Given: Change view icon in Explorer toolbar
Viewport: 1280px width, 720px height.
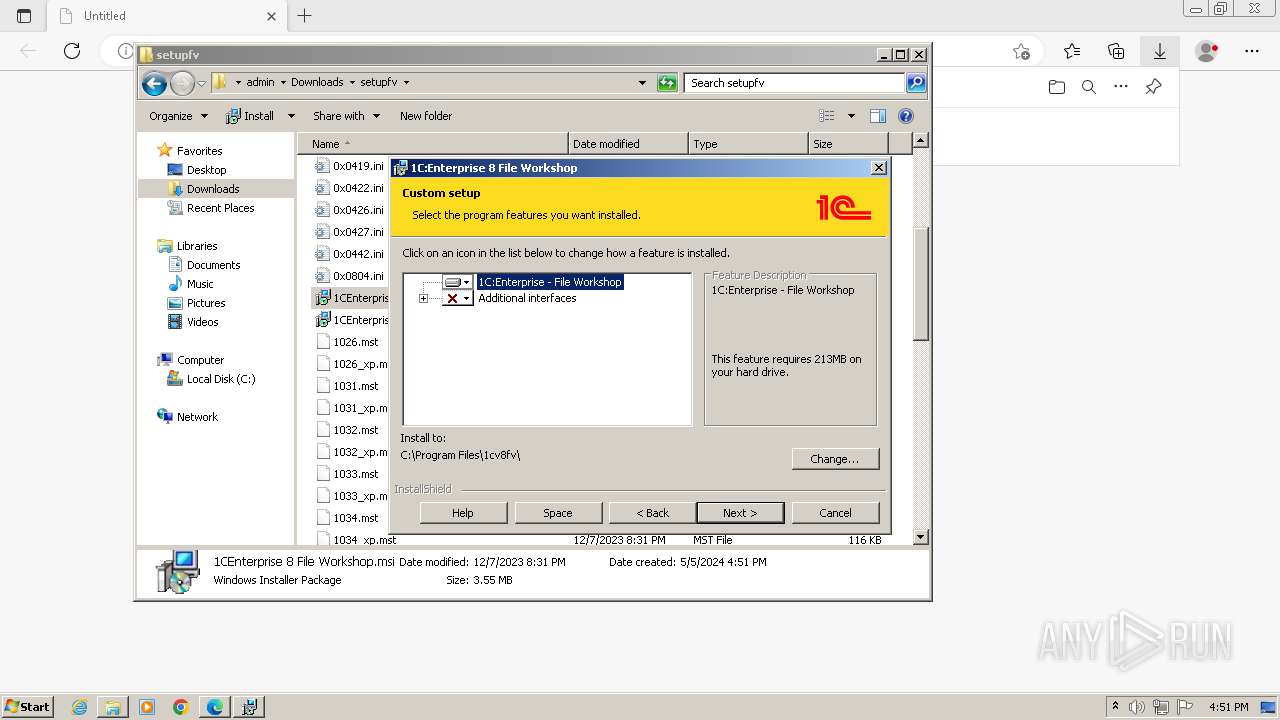Looking at the screenshot, I should tap(827, 116).
